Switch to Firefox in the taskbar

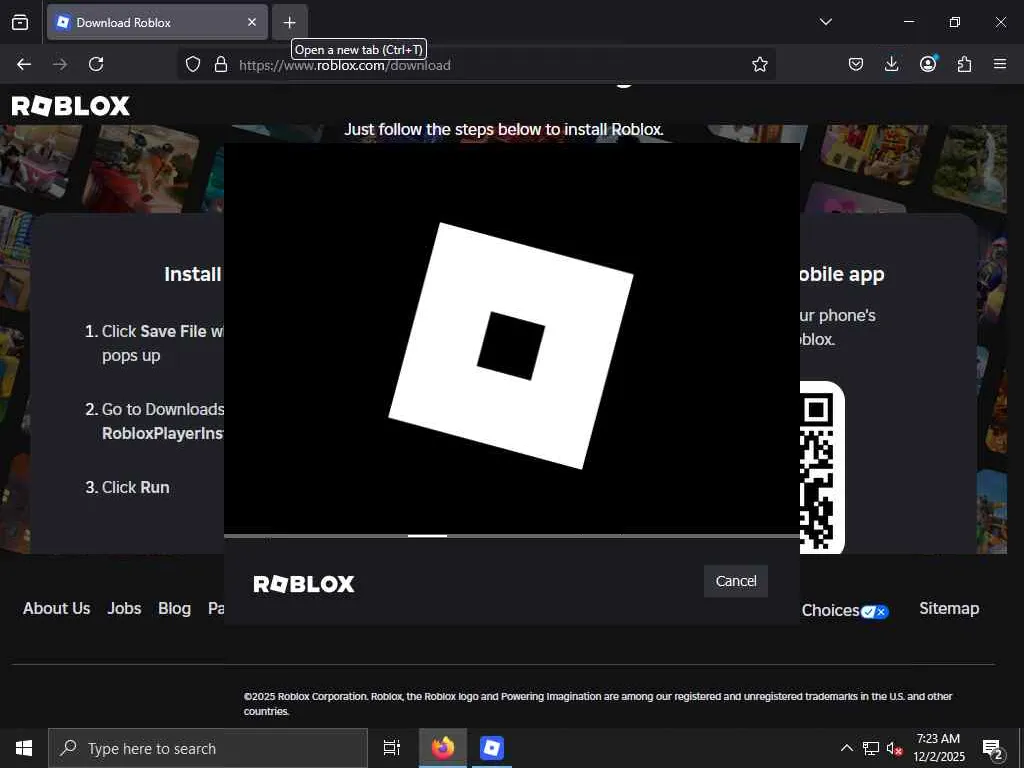[443, 748]
